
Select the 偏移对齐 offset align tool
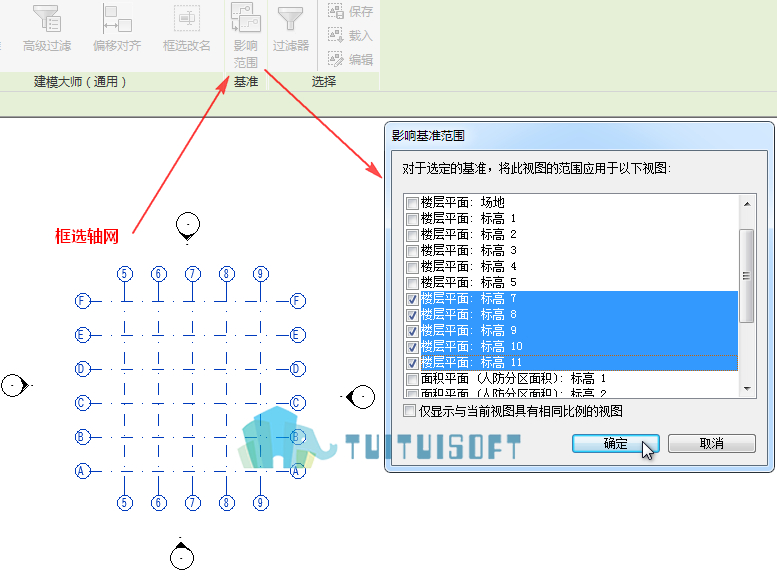117,28
